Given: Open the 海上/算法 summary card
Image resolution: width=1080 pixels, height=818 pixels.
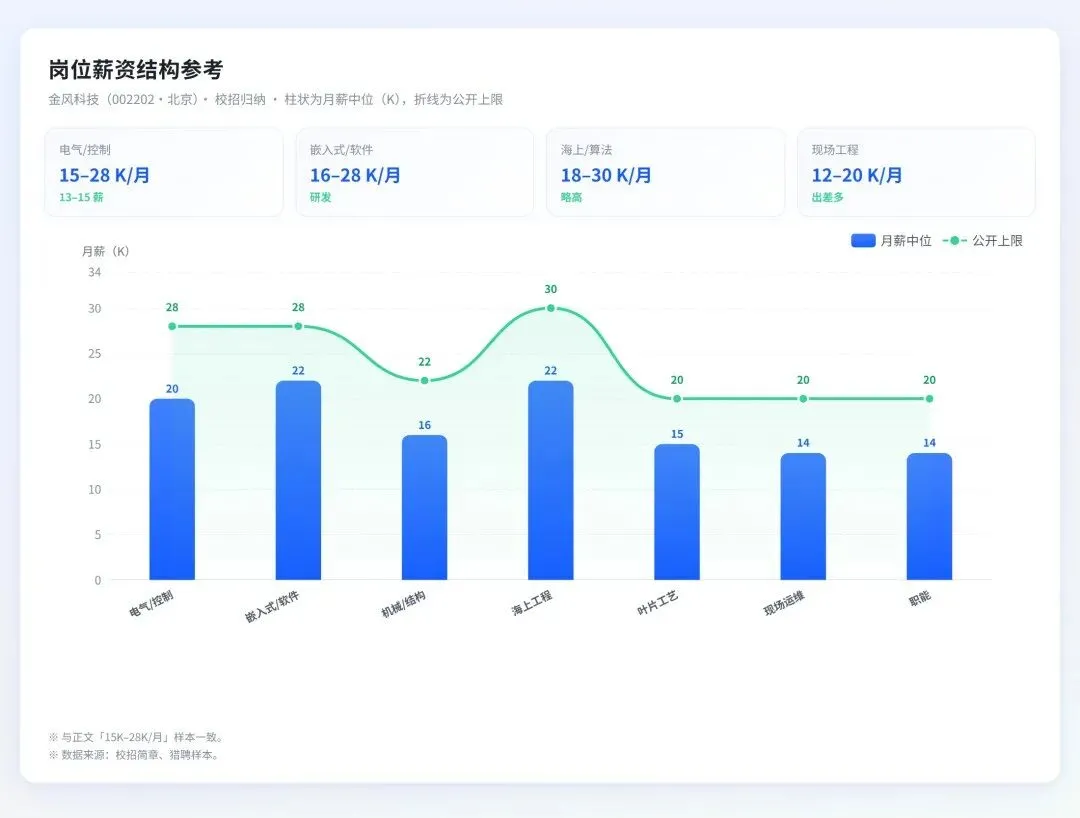Looking at the screenshot, I should point(665,172).
